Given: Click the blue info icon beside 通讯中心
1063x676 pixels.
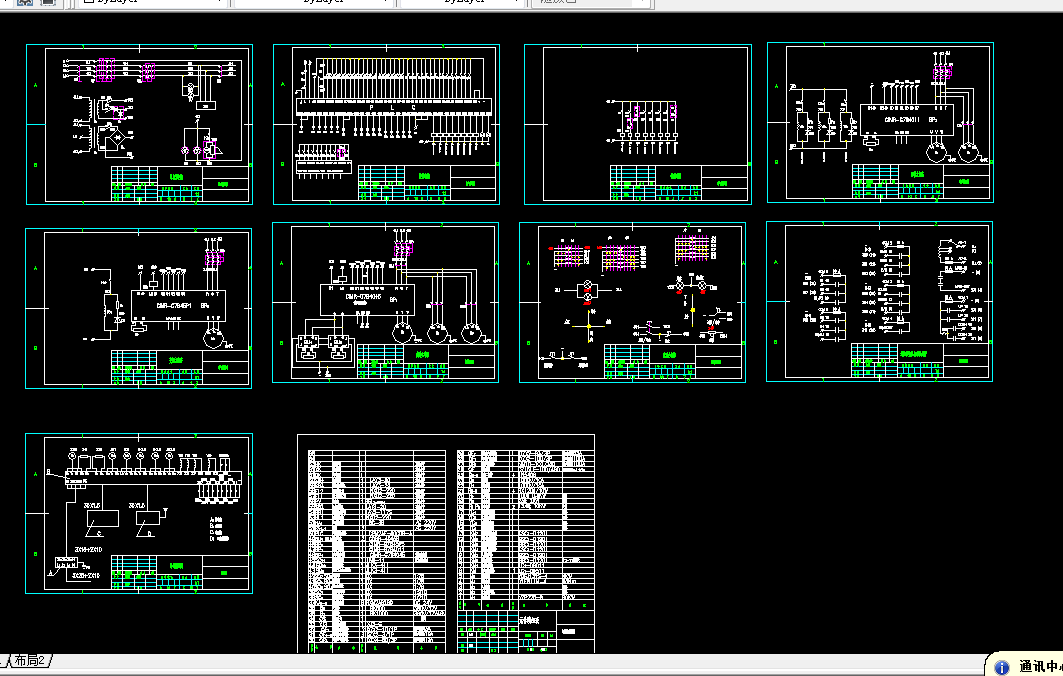Looking at the screenshot, I should pos(1001,667).
